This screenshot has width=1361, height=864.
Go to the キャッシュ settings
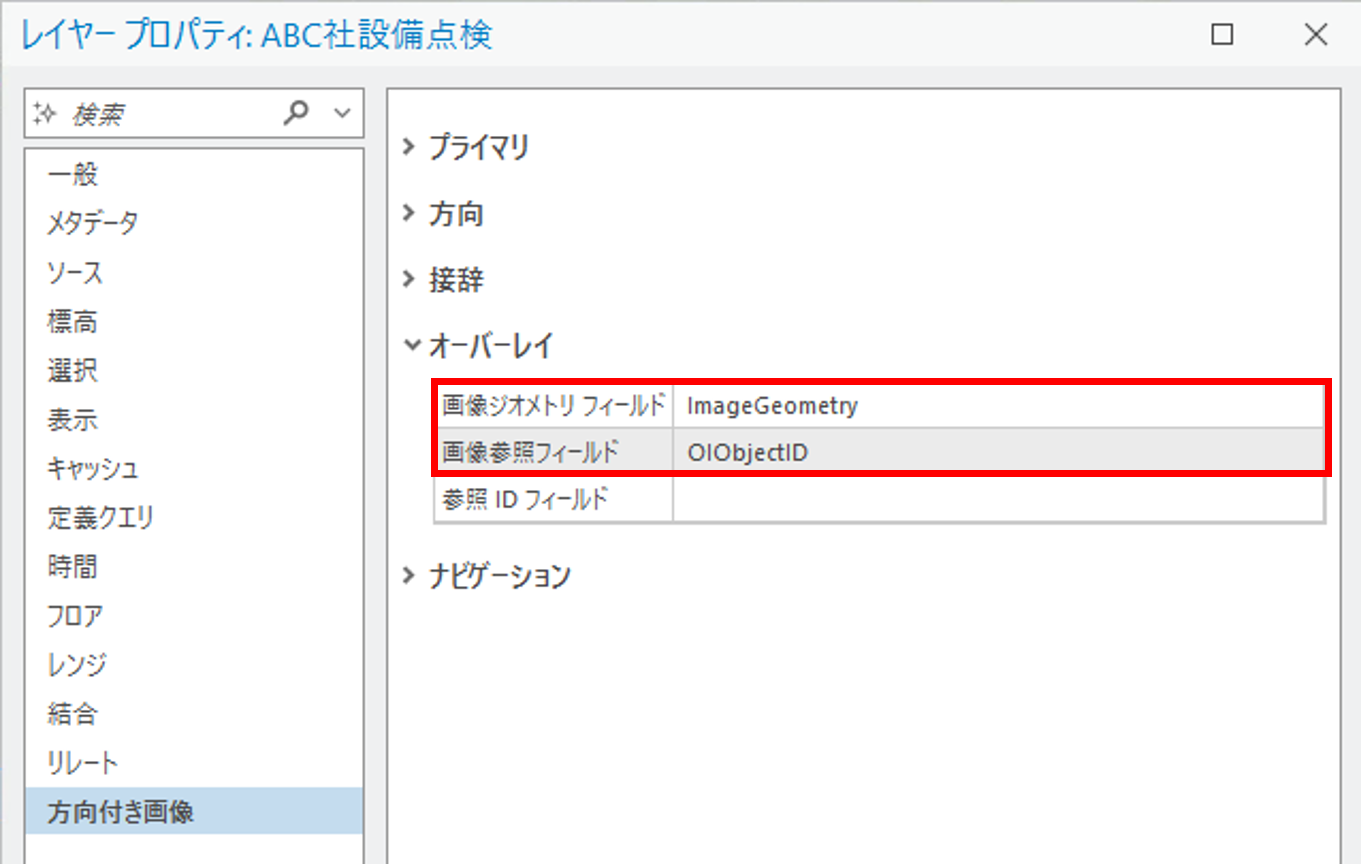[x=92, y=469]
